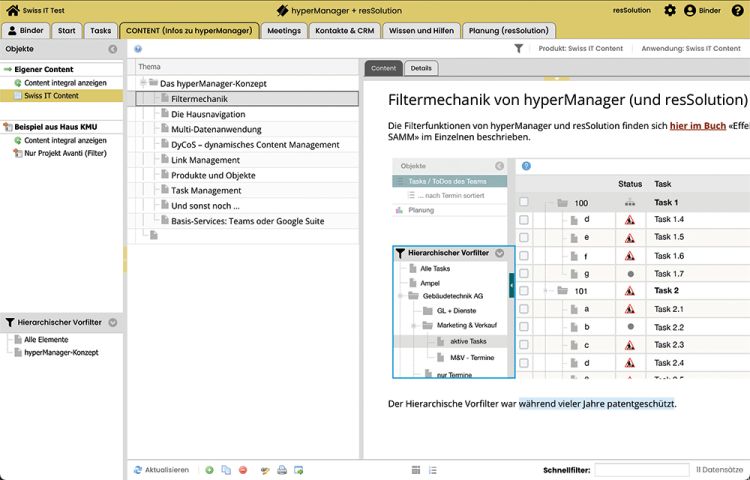Select Swiss IT Content in the Objekte list
Screen dimensions: 750x480
61,96
